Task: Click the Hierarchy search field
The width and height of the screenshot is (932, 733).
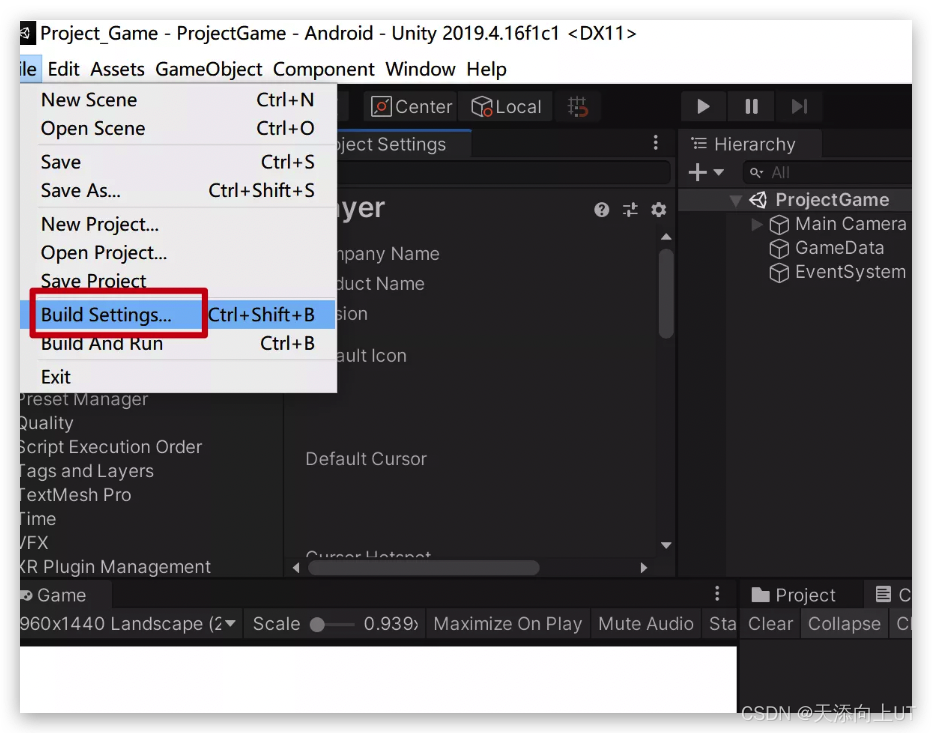Action: 828,172
